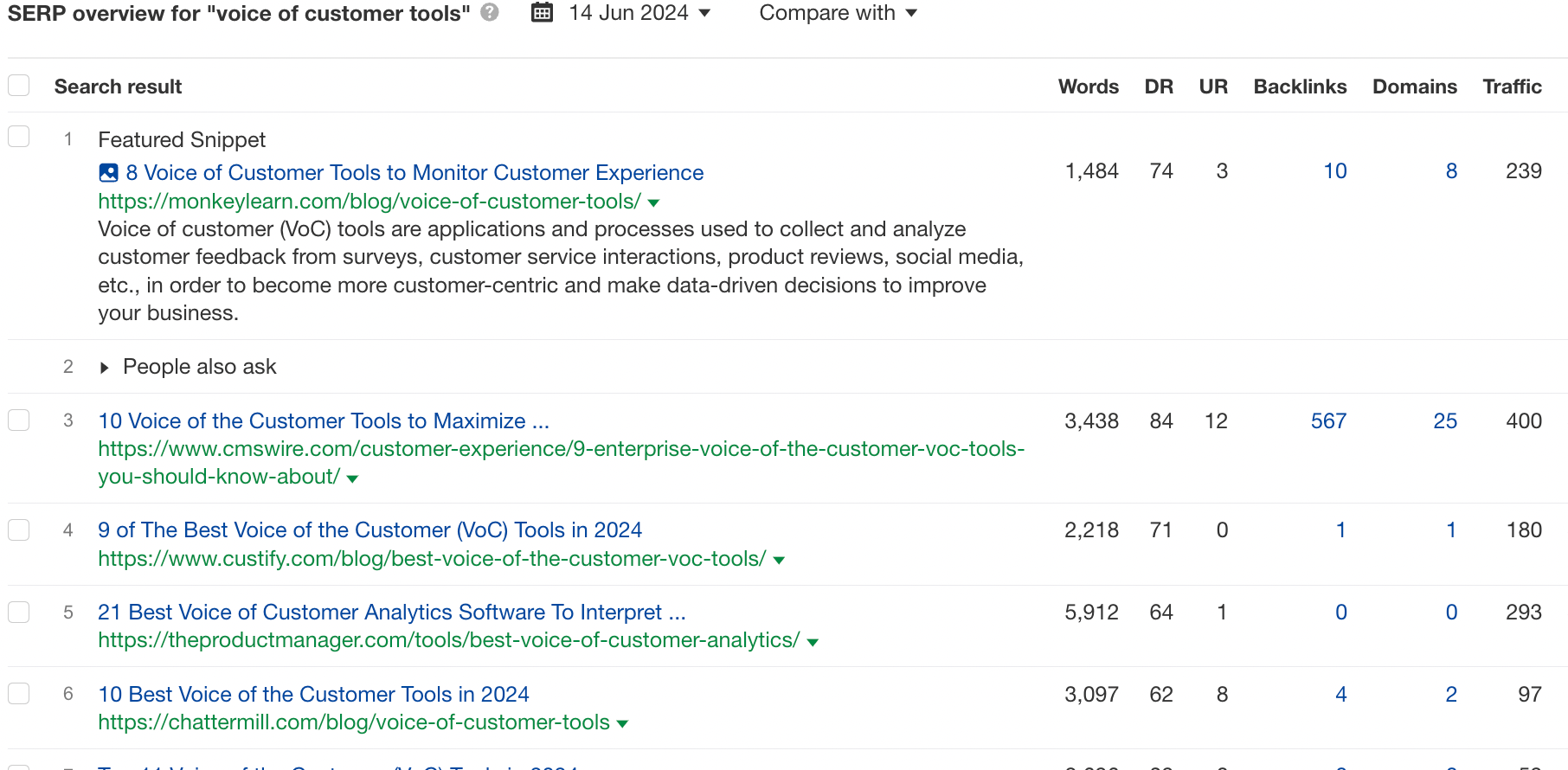The image size is (1568, 770).
Task: Open the theproductmanager URL dropdown arrow
Action: pos(813,642)
